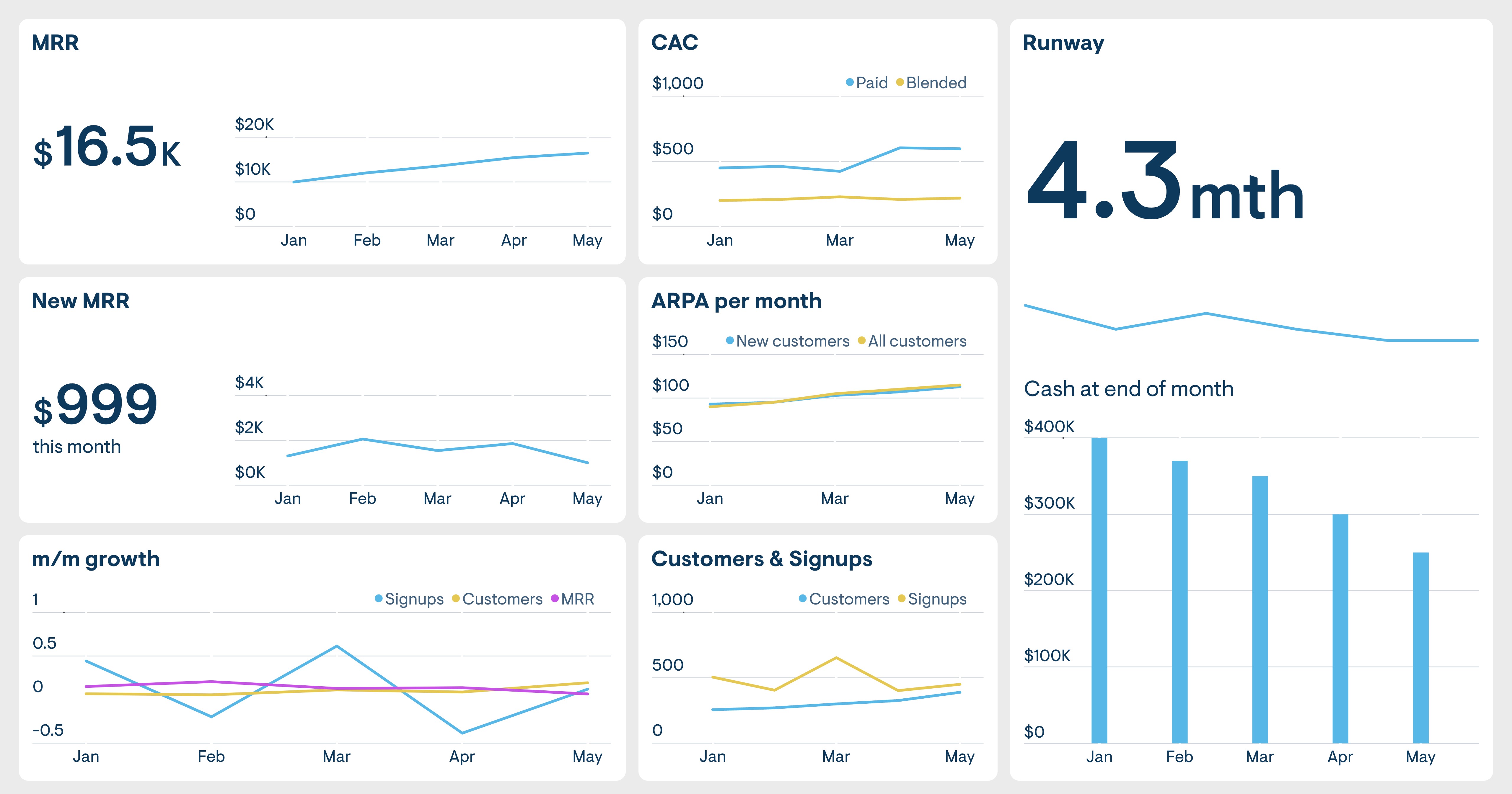Open the ARPA per month title

click(736, 301)
